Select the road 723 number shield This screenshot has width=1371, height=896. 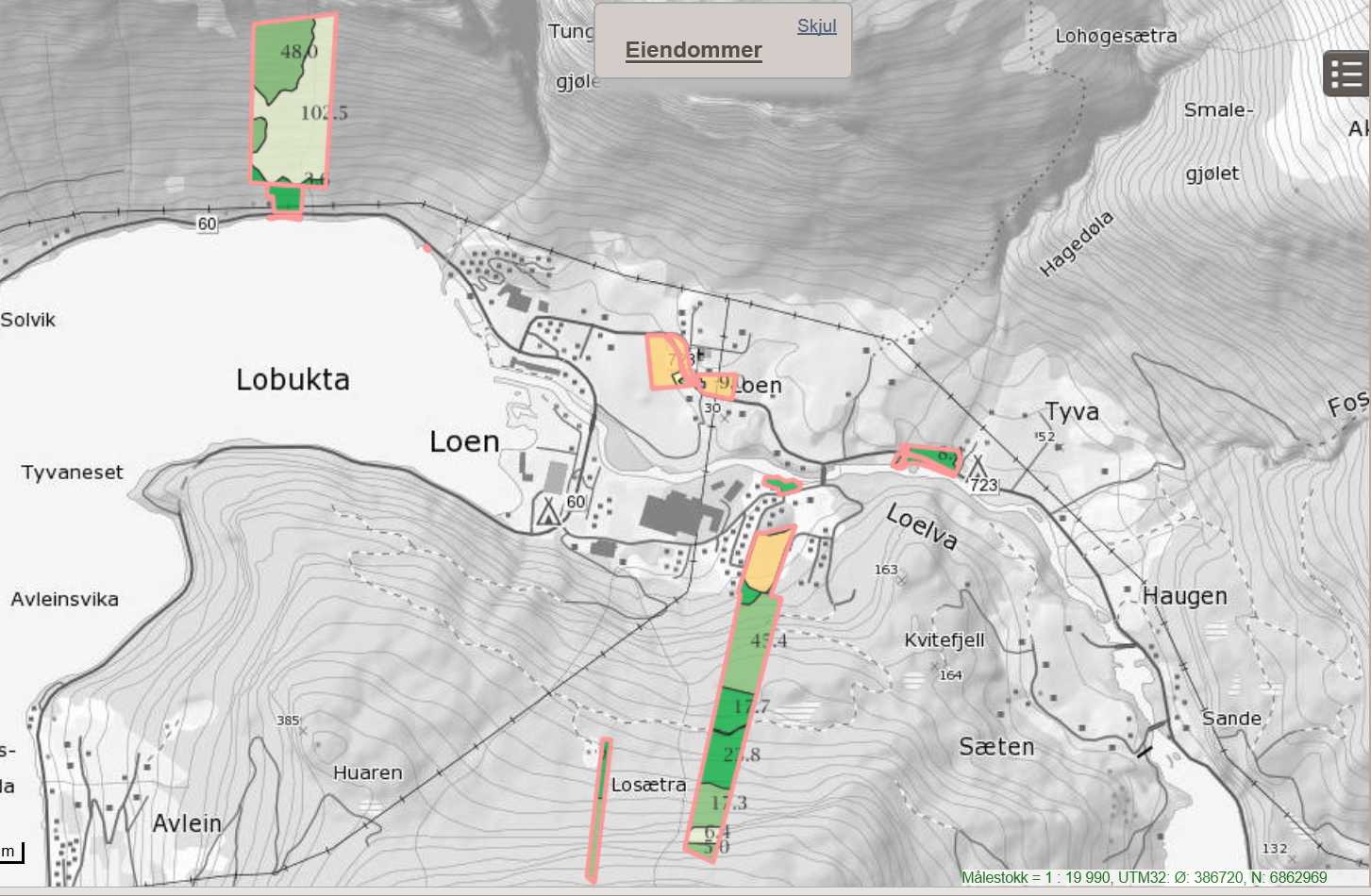click(984, 485)
